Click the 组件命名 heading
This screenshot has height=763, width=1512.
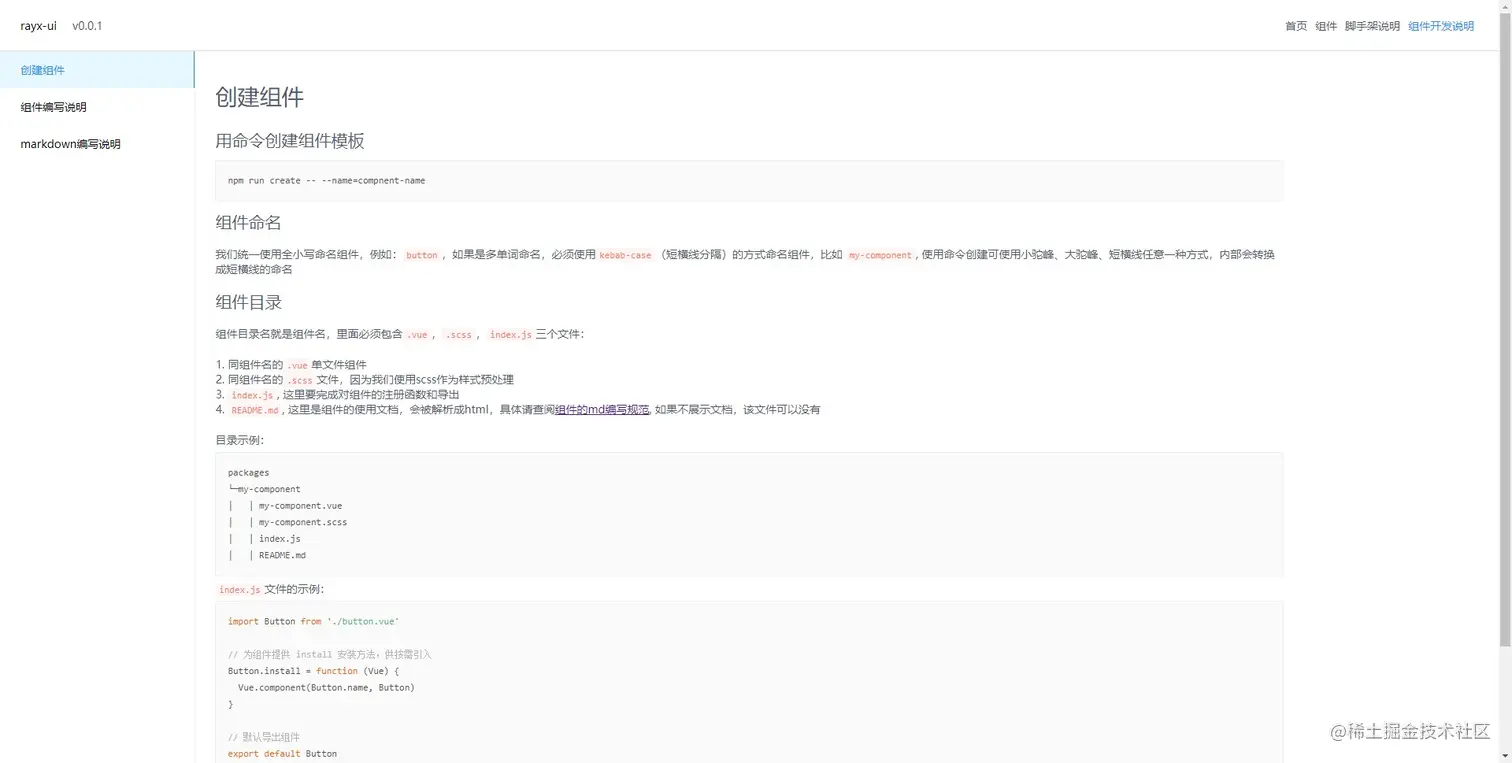pos(248,222)
